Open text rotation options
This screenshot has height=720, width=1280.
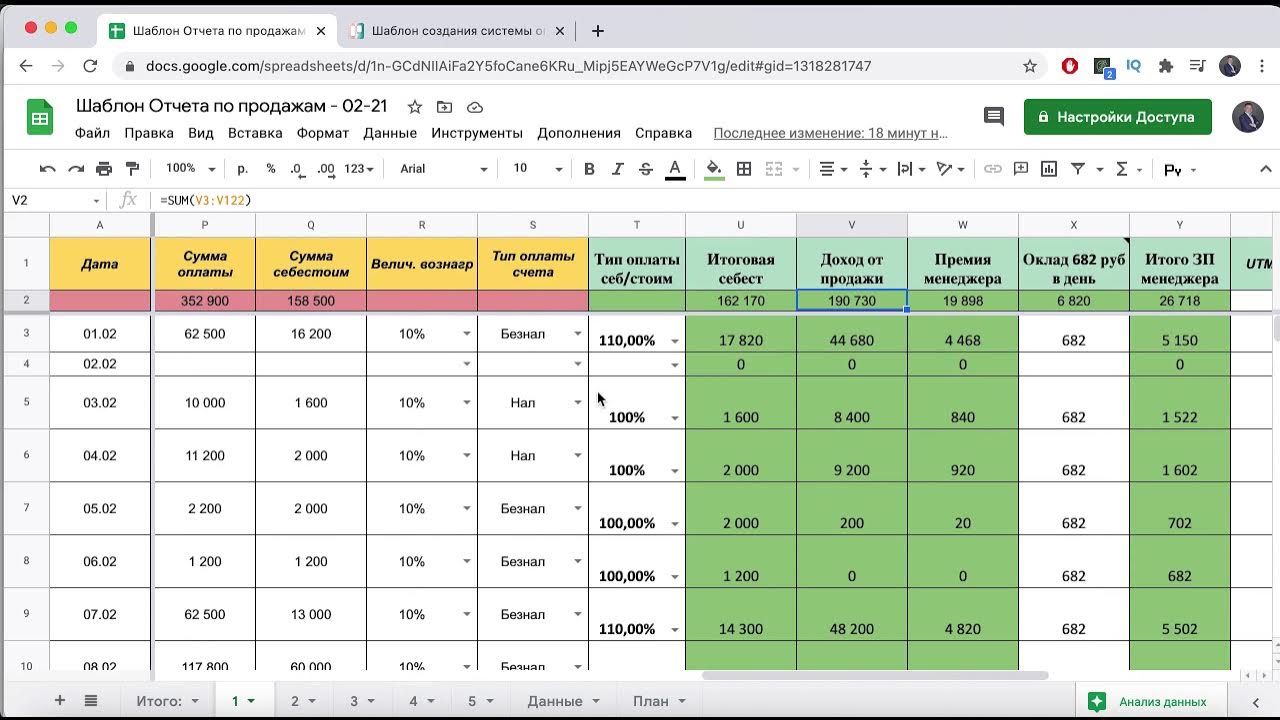point(950,169)
